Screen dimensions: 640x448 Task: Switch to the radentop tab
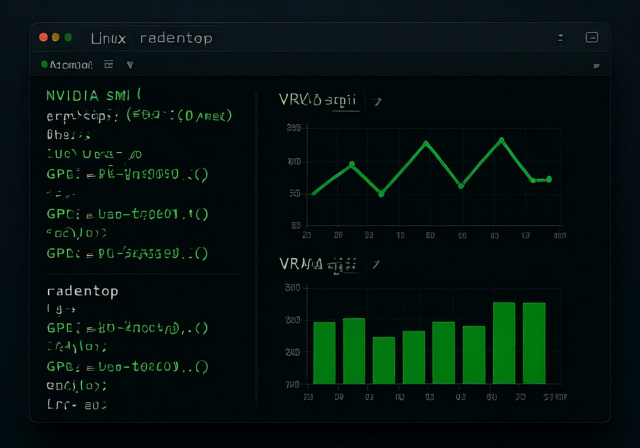click(176, 38)
